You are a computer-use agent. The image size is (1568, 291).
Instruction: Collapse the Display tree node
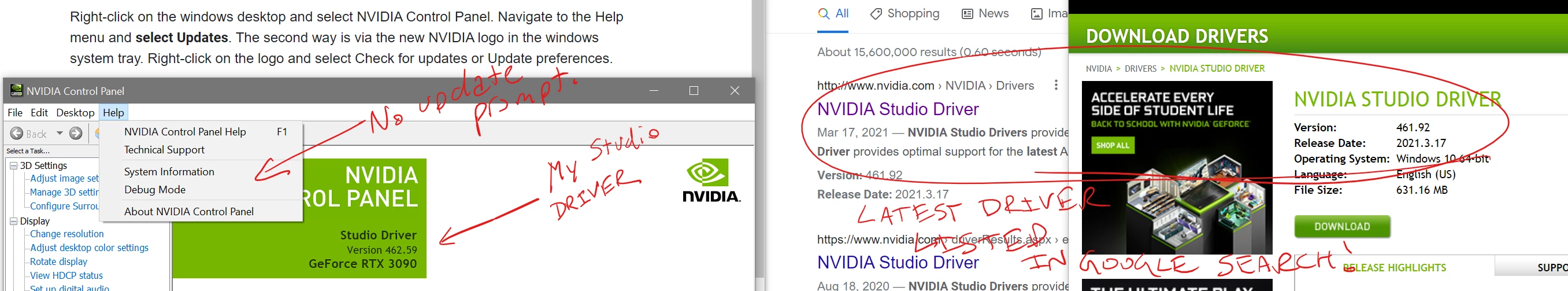click(13, 221)
